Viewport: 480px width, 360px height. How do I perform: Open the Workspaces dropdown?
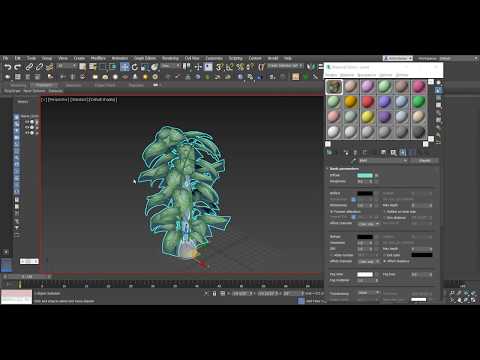click(x=460, y=58)
